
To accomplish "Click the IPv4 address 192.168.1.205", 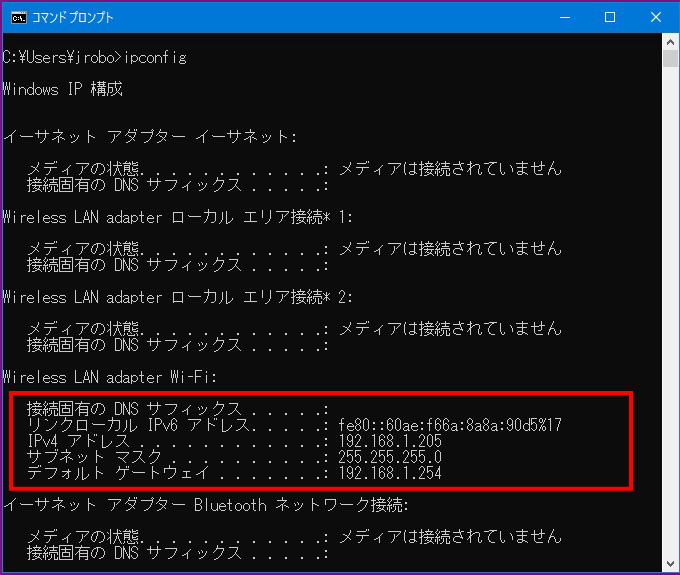I will click(x=390, y=441).
